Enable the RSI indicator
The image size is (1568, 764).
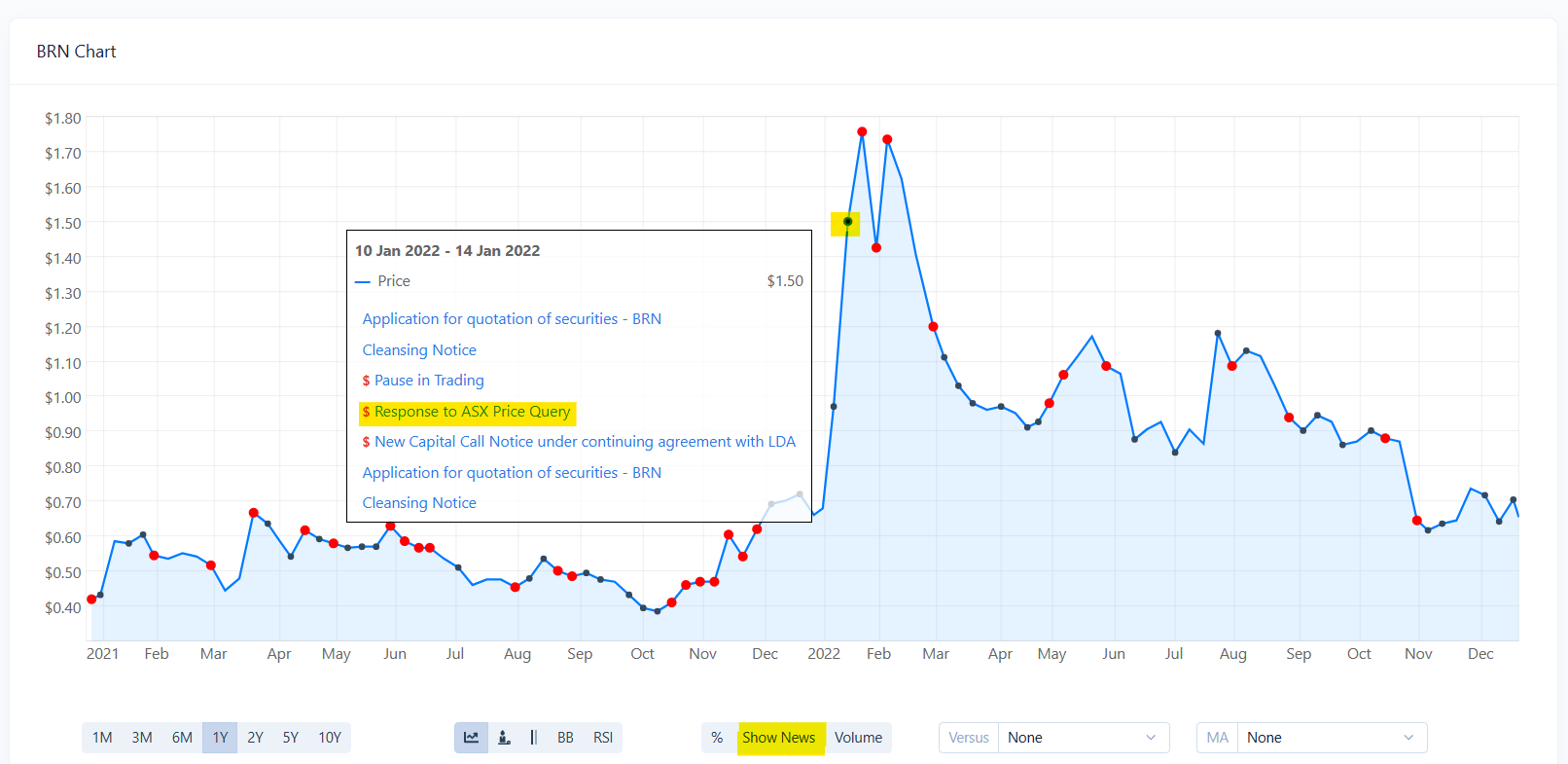click(603, 738)
